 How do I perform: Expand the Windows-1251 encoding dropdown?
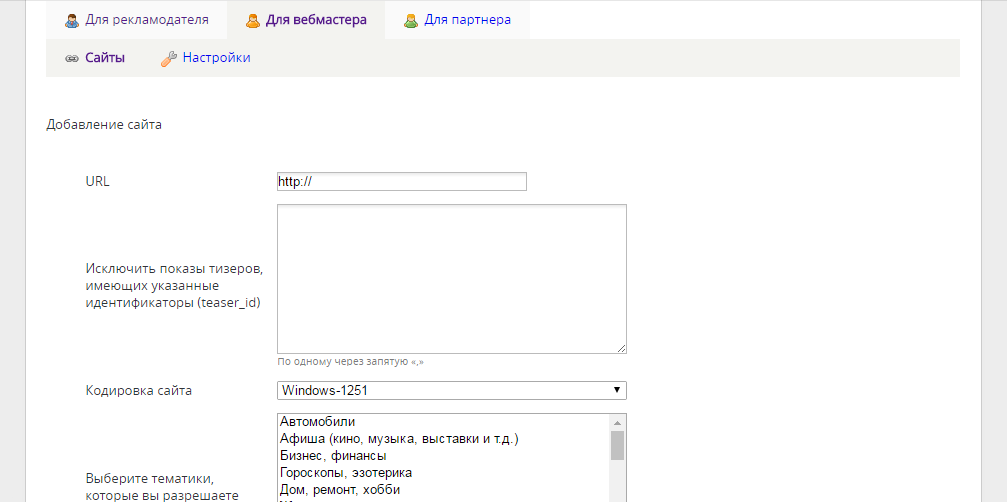(x=451, y=390)
